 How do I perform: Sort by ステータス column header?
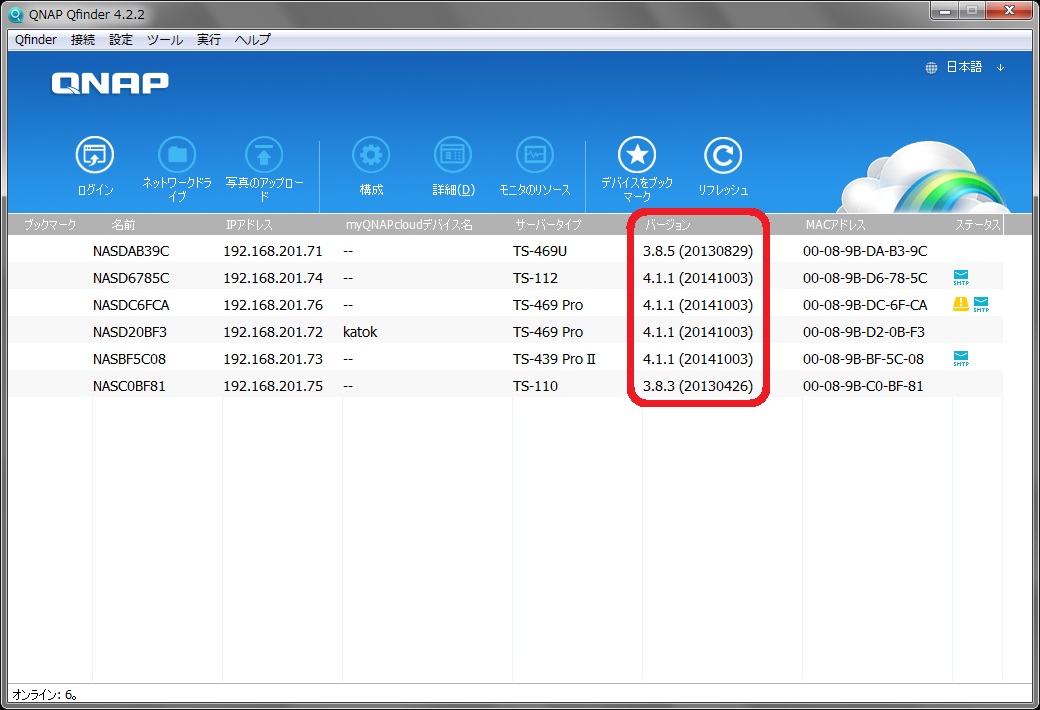pyautogui.click(x=978, y=225)
